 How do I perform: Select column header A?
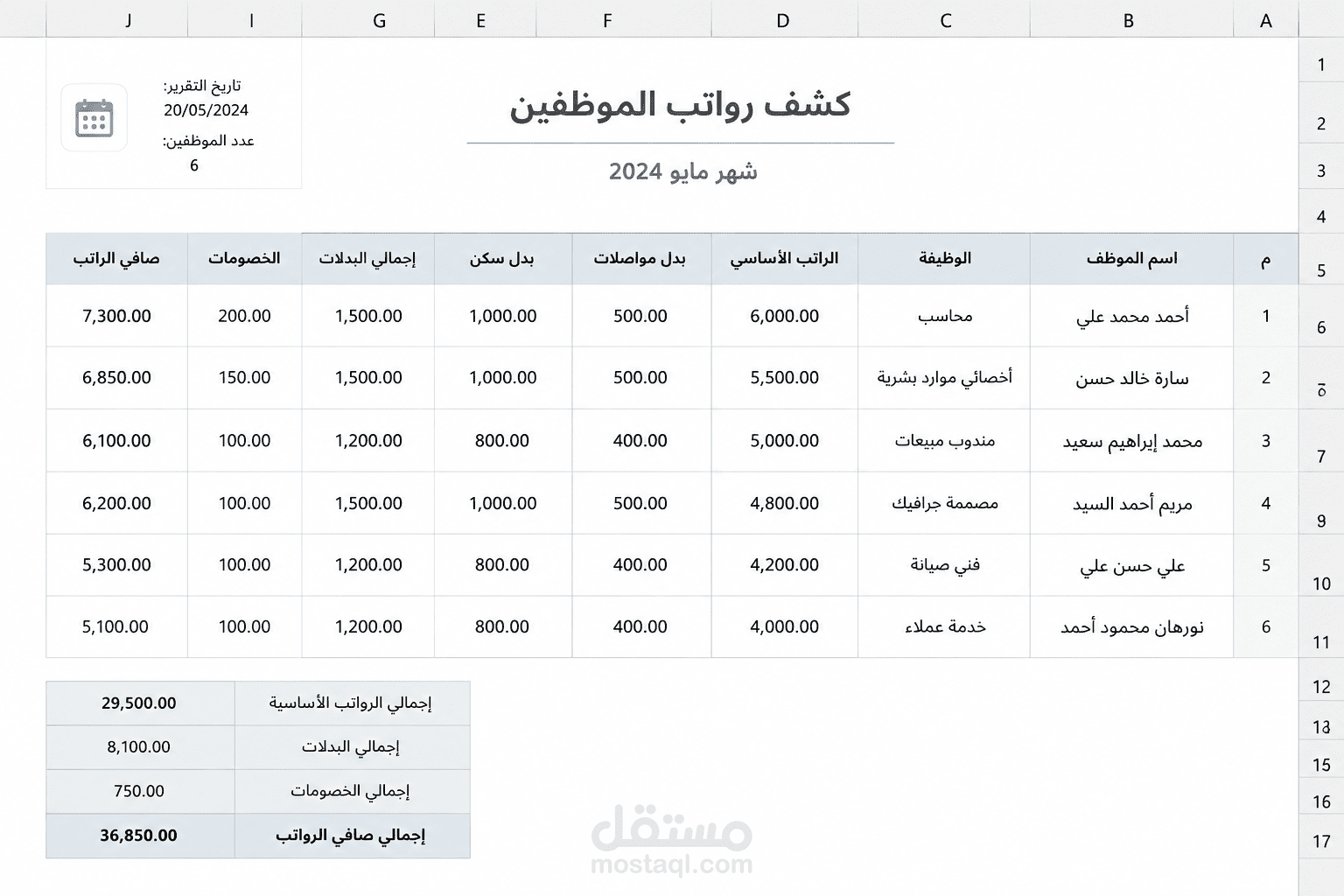tap(1265, 19)
